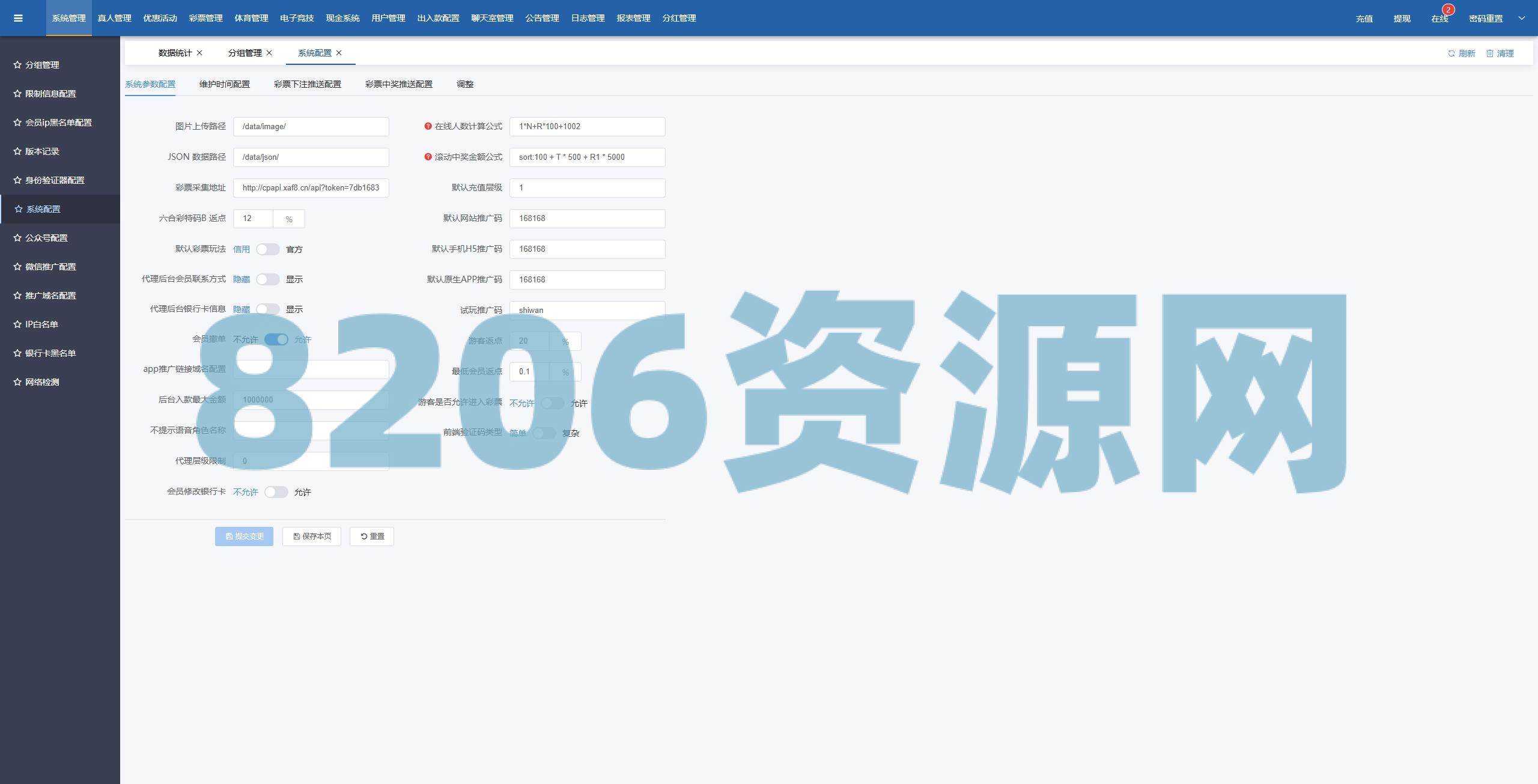Click the star icon beside 身份验证器配置

[x=17, y=180]
